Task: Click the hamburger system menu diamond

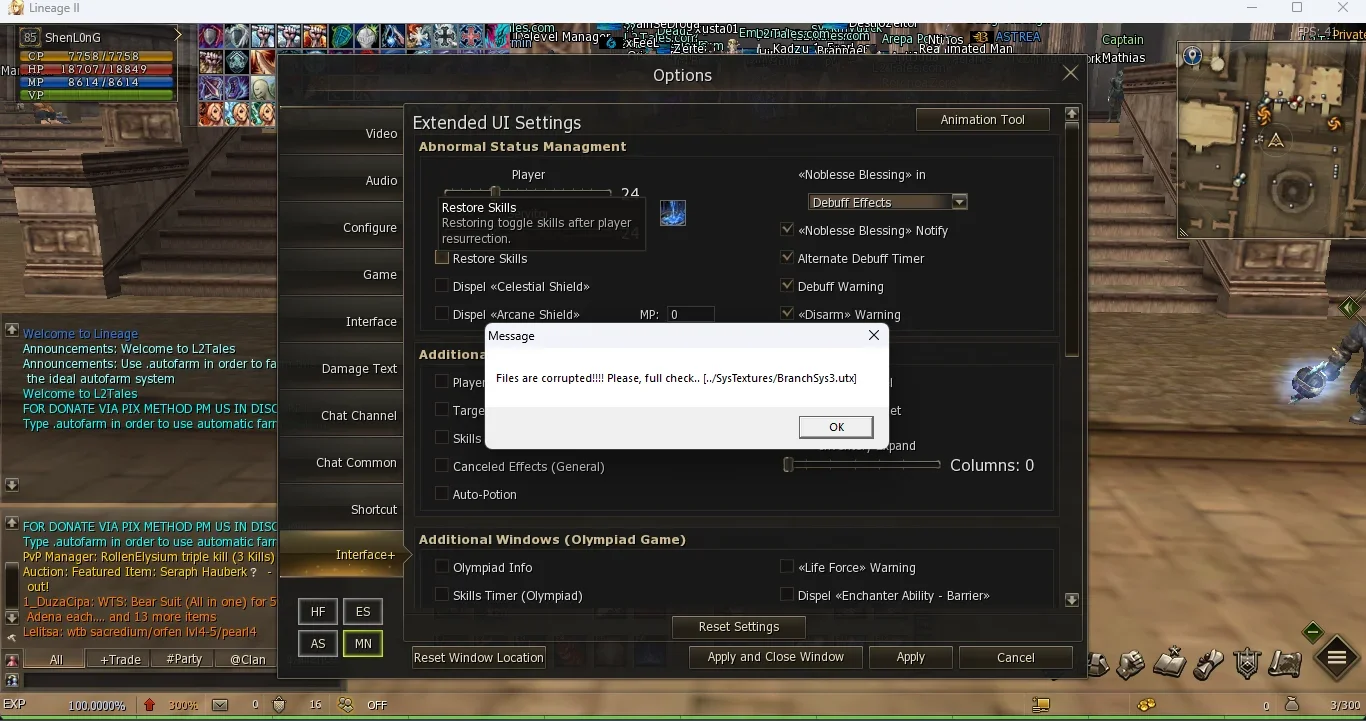Action: point(1337,657)
